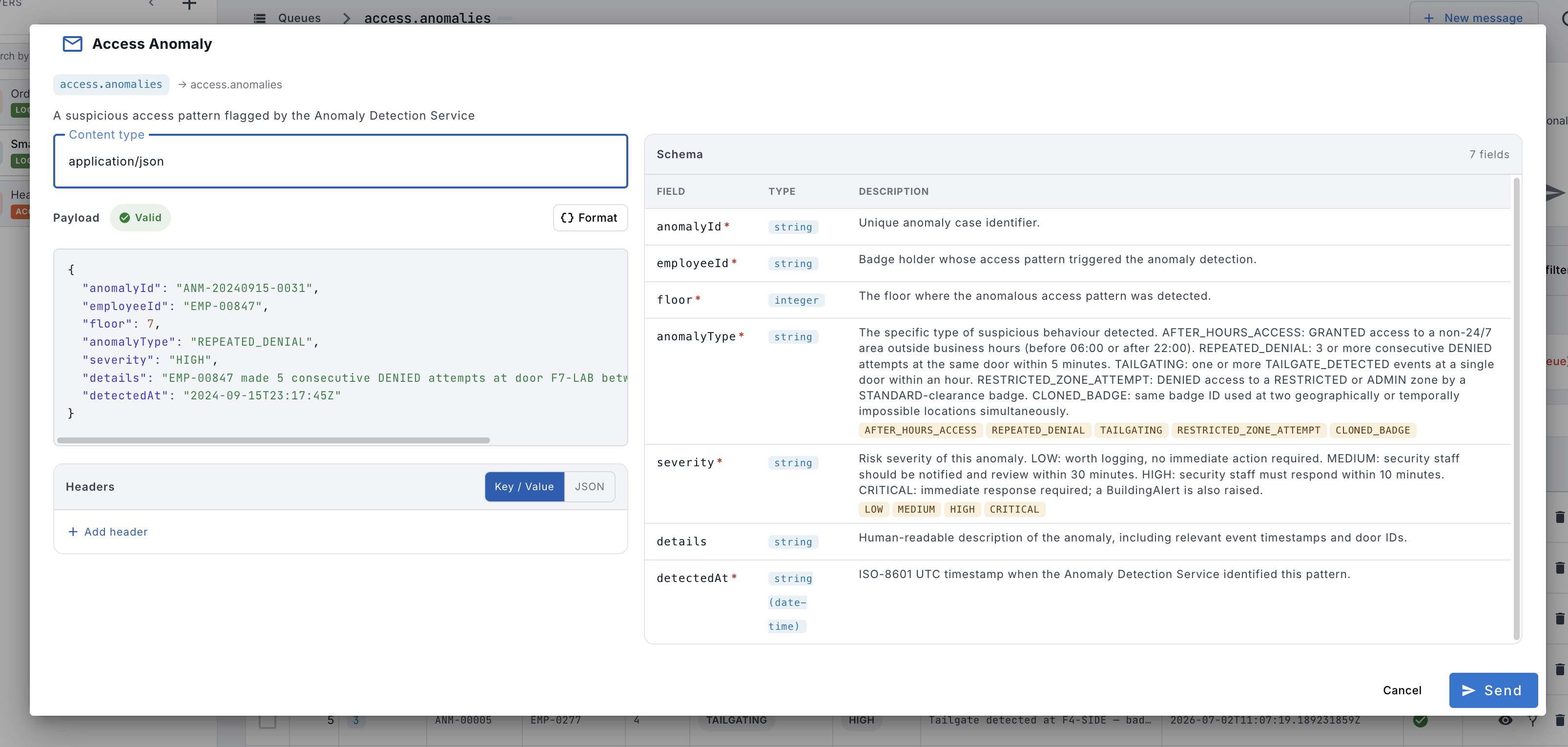Click the CRITICAL severity chip
The image size is (1568, 747).
[1014, 509]
